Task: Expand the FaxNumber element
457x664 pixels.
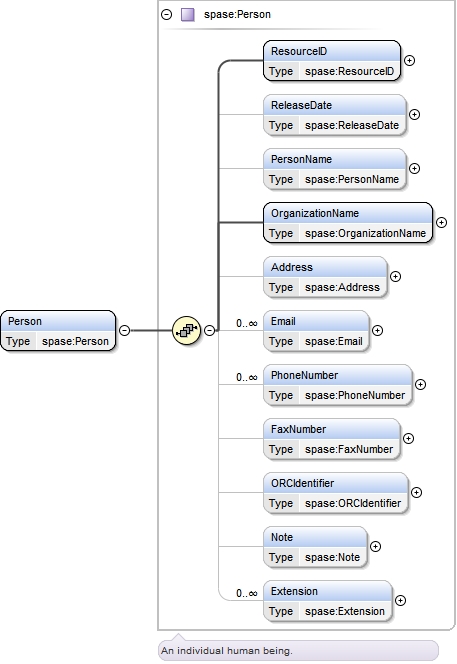Action: (408, 438)
